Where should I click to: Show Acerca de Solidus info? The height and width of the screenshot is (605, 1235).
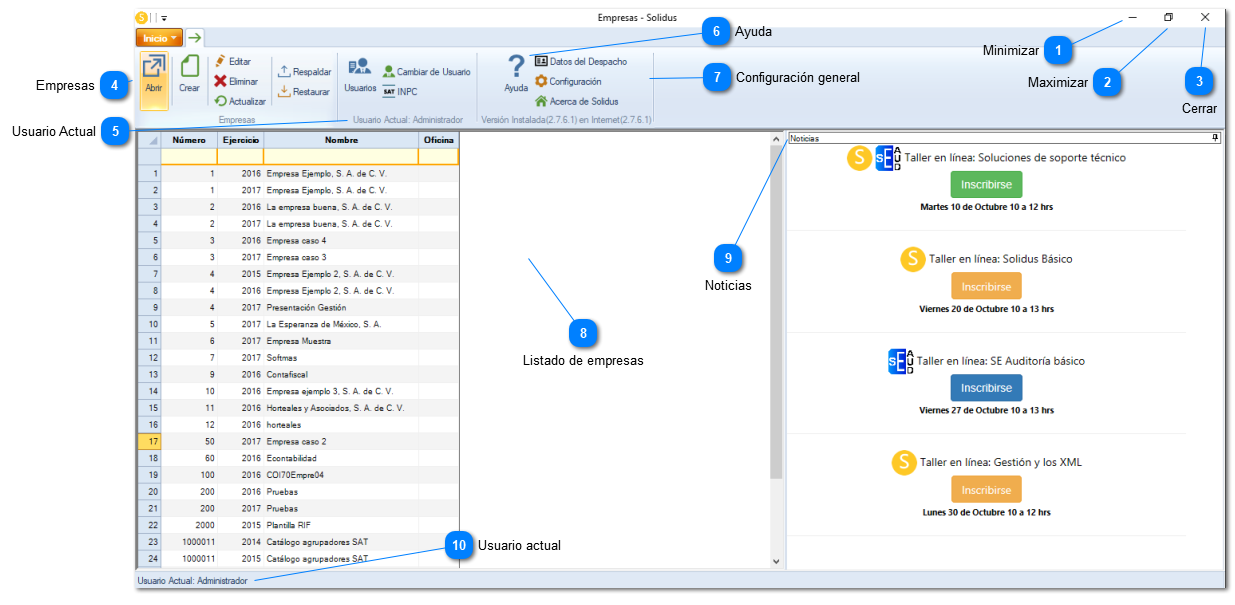[x=577, y=101]
